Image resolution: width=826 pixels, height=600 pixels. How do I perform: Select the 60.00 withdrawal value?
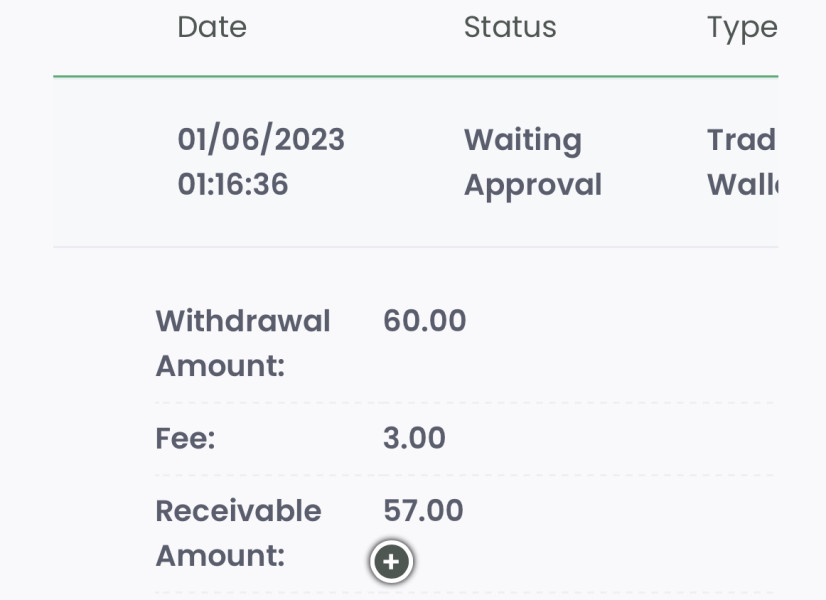[425, 321]
